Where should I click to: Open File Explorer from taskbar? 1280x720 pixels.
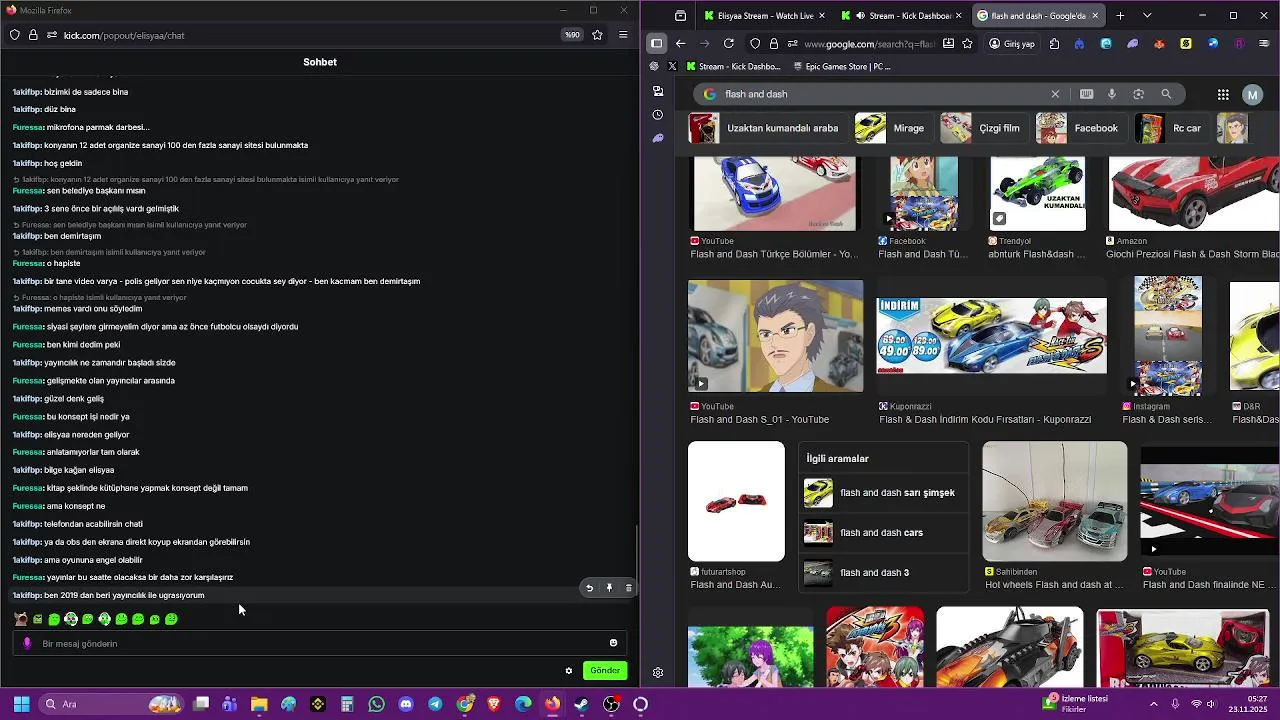(x=259, y=704)
